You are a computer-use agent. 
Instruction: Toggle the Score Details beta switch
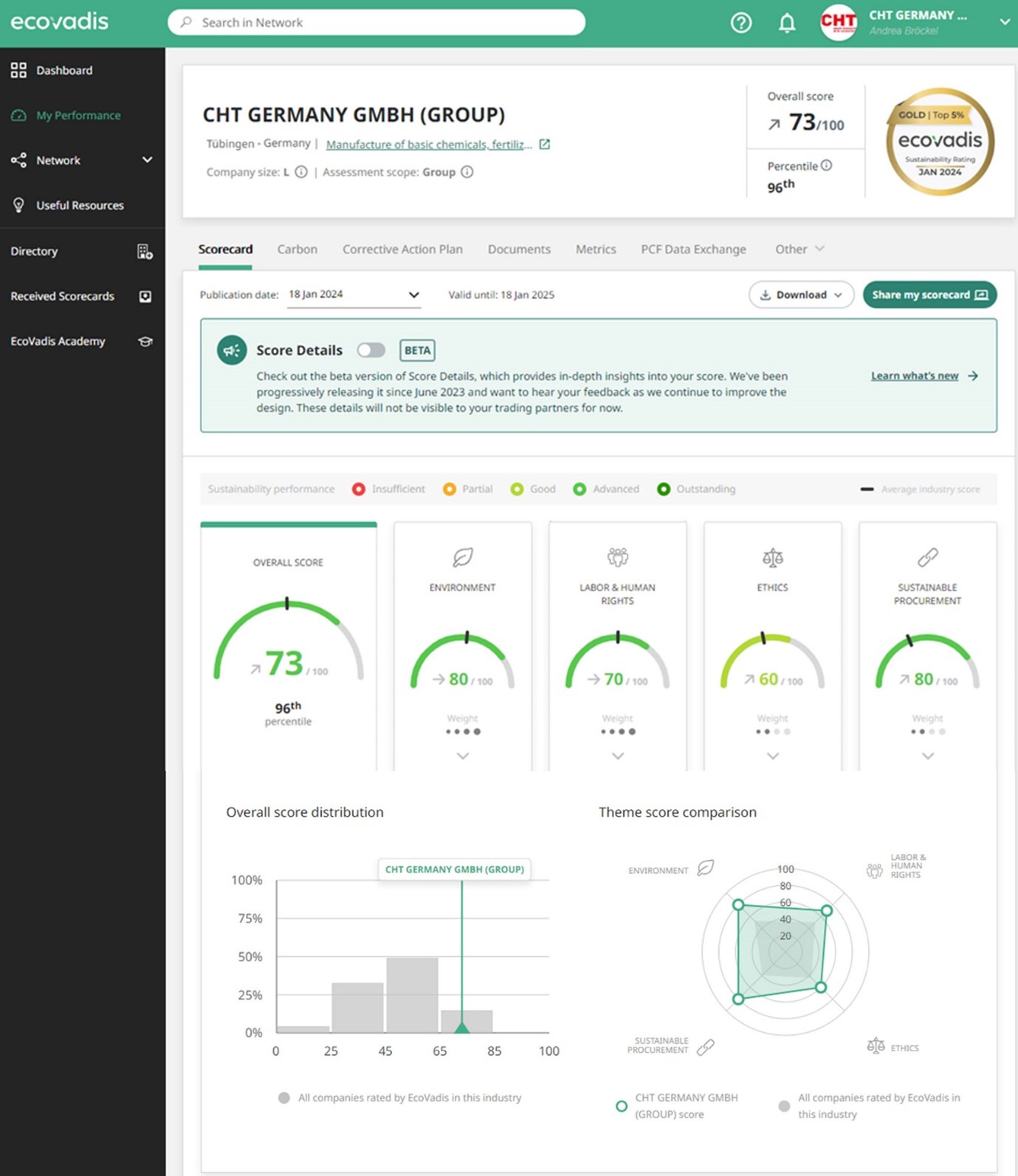[371, 350]
